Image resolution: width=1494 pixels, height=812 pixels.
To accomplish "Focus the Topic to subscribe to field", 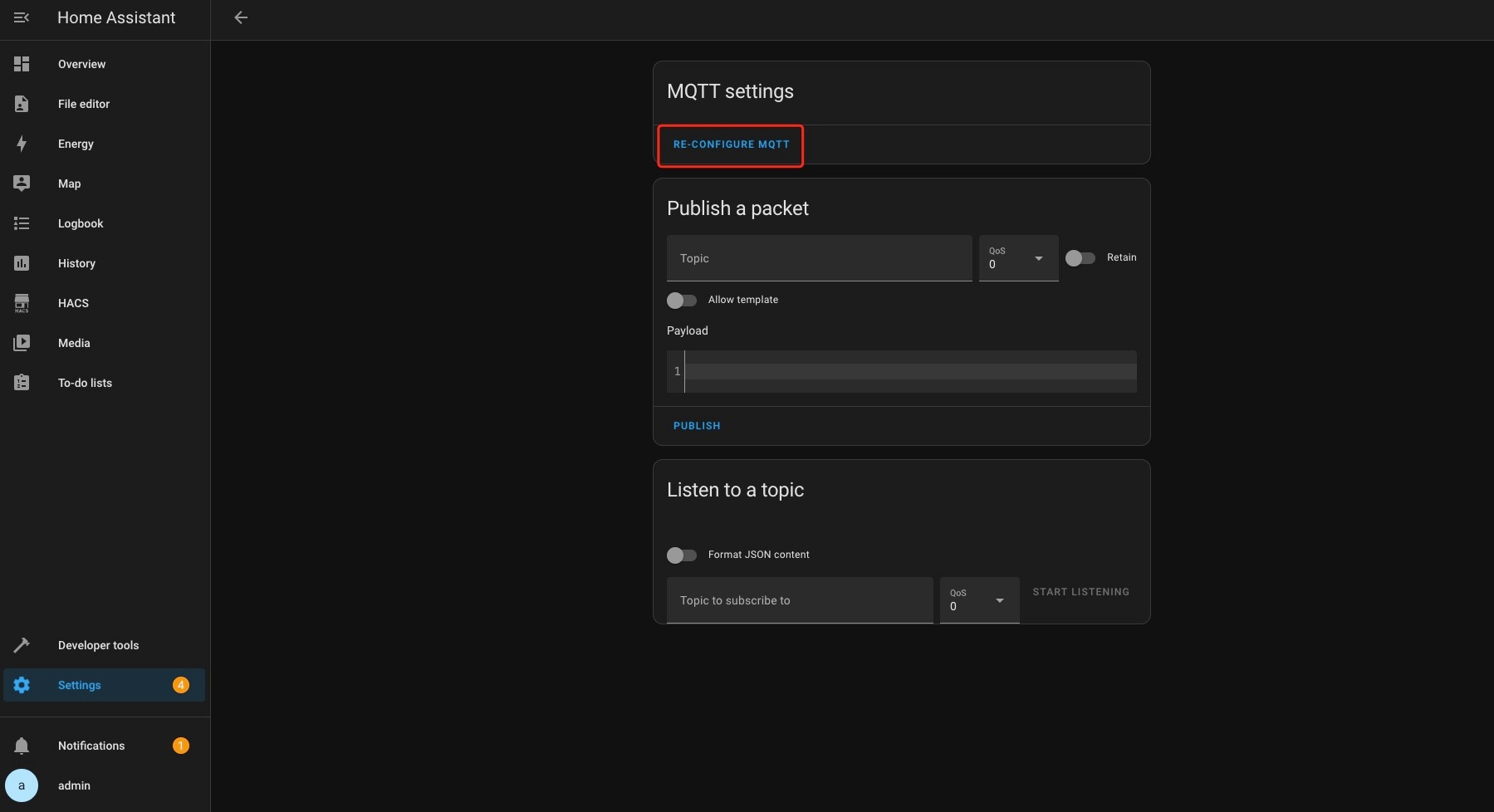I will pos(799,600).
